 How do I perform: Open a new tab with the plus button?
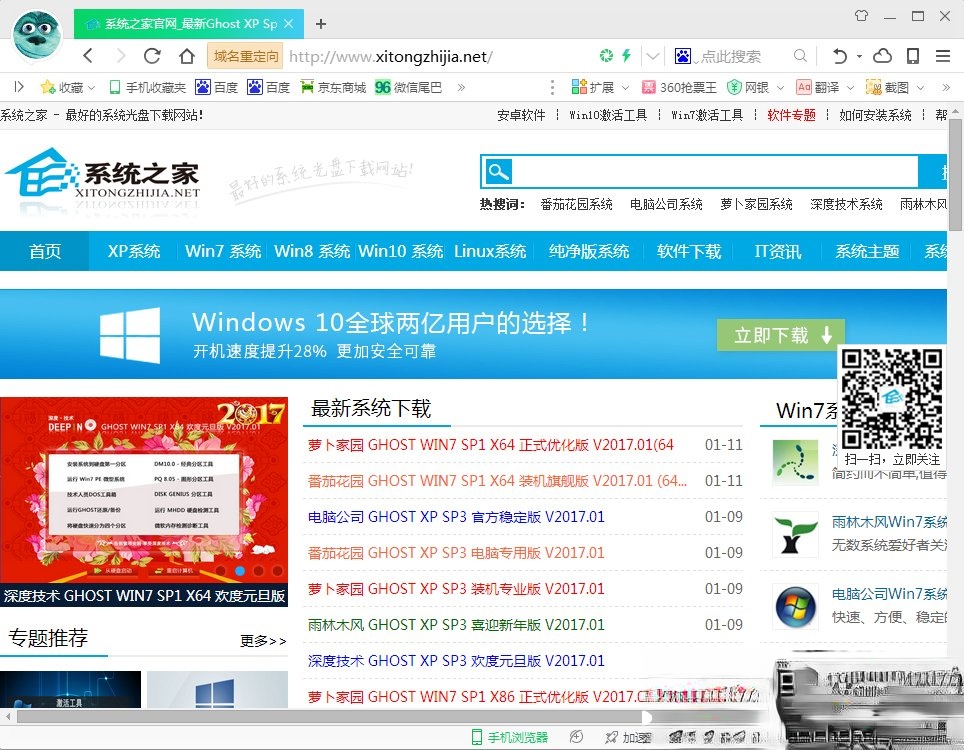point(320,24)
